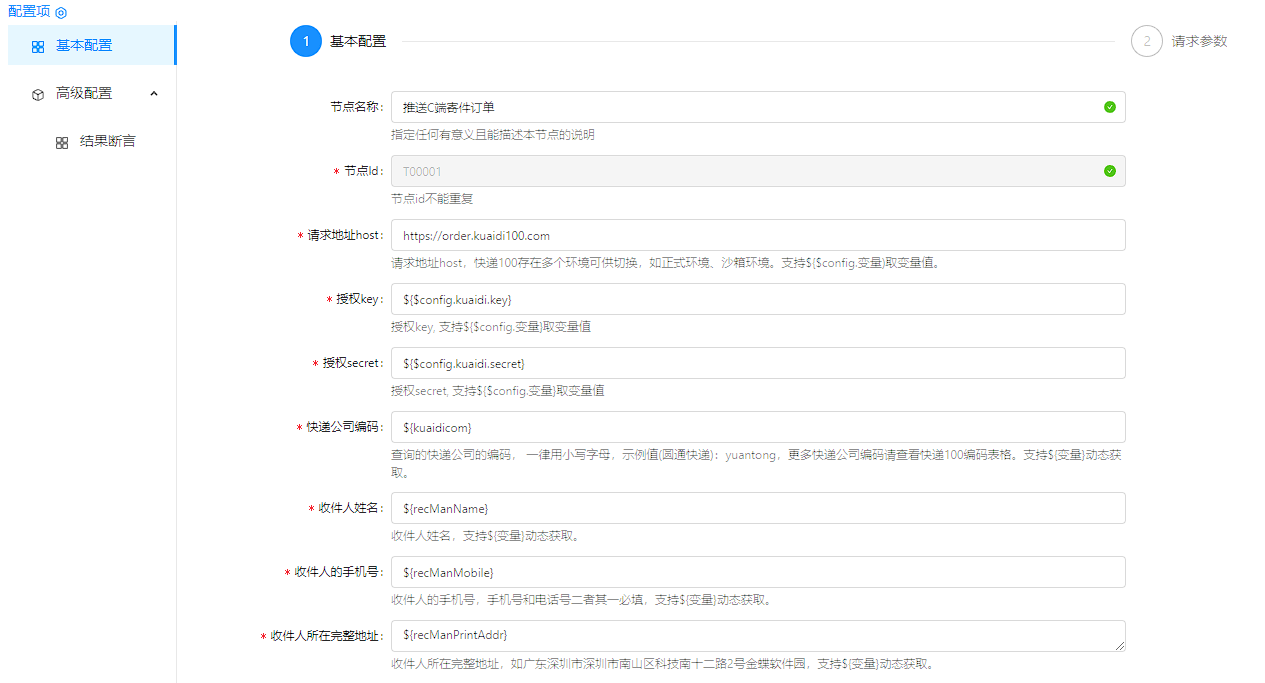The height and width of the screenshot is (683, 1265).
Task: Click the green checkmark in 节点名称 field
Action: click(x=1110, y=107)
